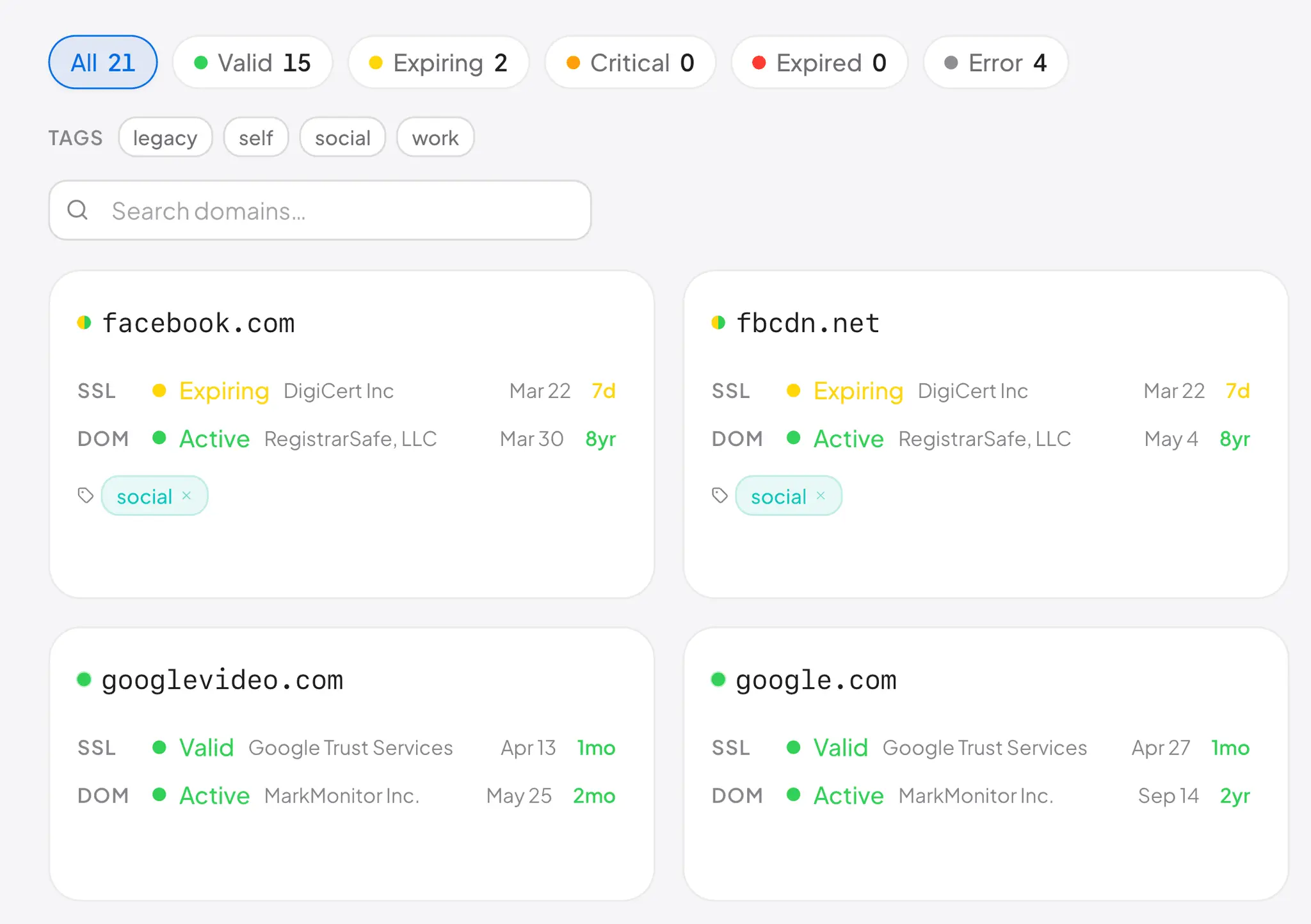
Task: Filter by Critical 0 status
Action: [x=630, y=62]
